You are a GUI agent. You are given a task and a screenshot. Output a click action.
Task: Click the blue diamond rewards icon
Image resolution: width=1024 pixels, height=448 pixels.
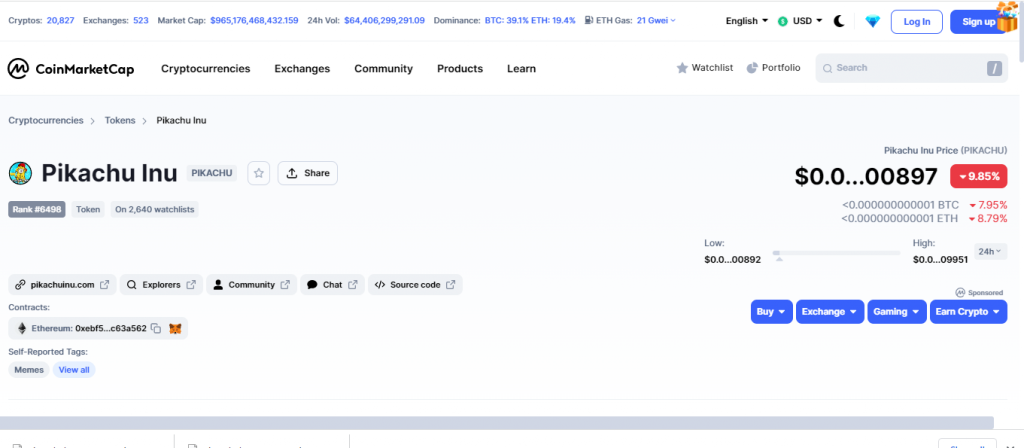872,21
